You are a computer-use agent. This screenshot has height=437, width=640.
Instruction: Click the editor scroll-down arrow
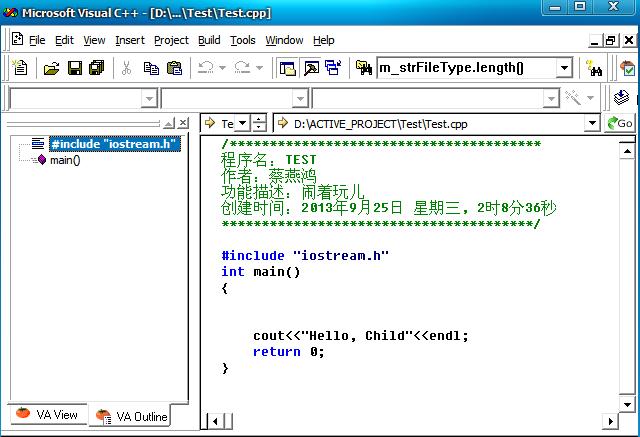[627, 404]
